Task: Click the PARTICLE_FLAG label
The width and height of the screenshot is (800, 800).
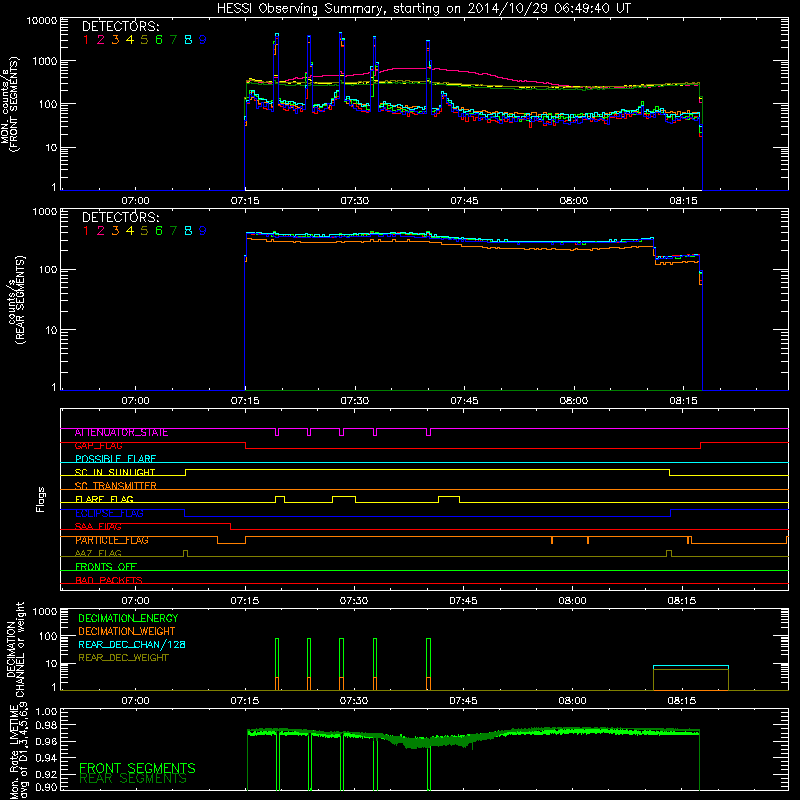Action: point(112,540)
